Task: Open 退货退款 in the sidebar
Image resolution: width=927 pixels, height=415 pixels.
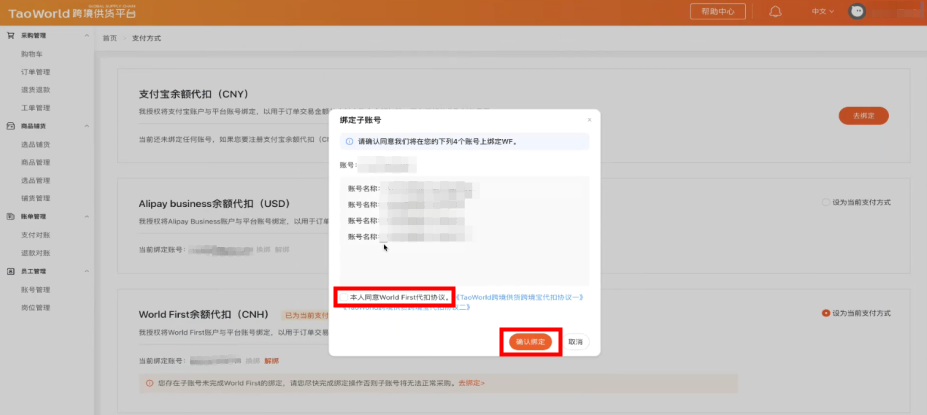Action: (x=35, y=90)
